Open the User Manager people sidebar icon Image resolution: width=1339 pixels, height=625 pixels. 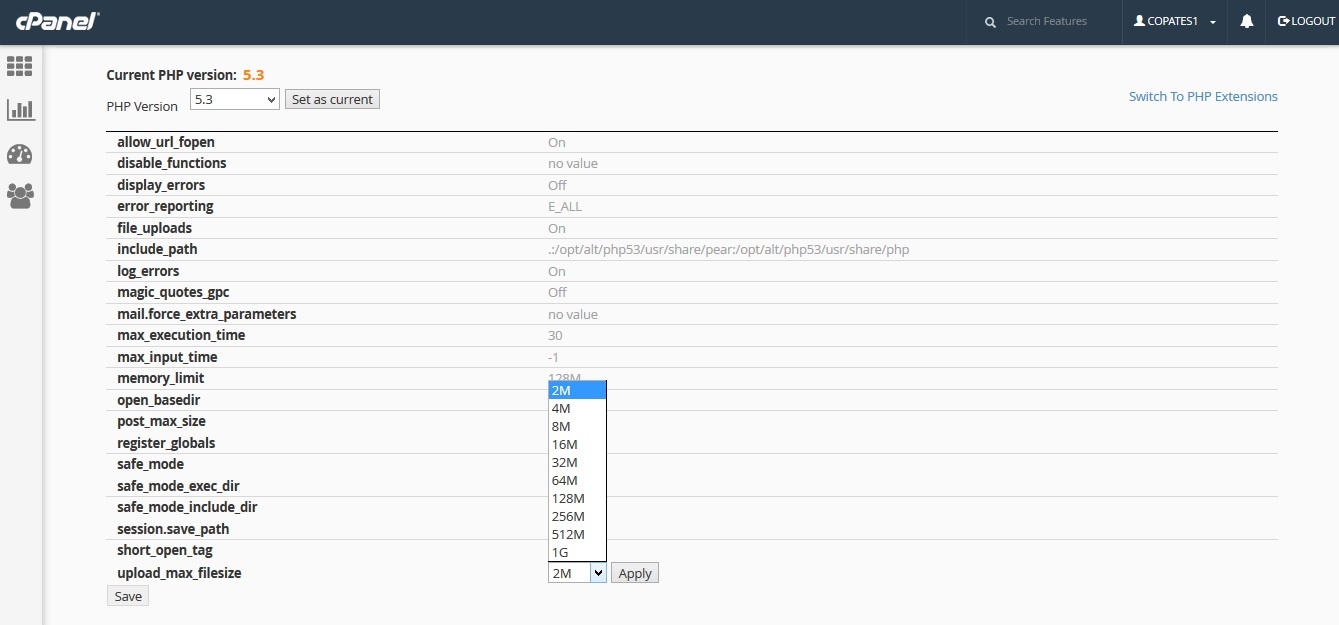point(20,196)
